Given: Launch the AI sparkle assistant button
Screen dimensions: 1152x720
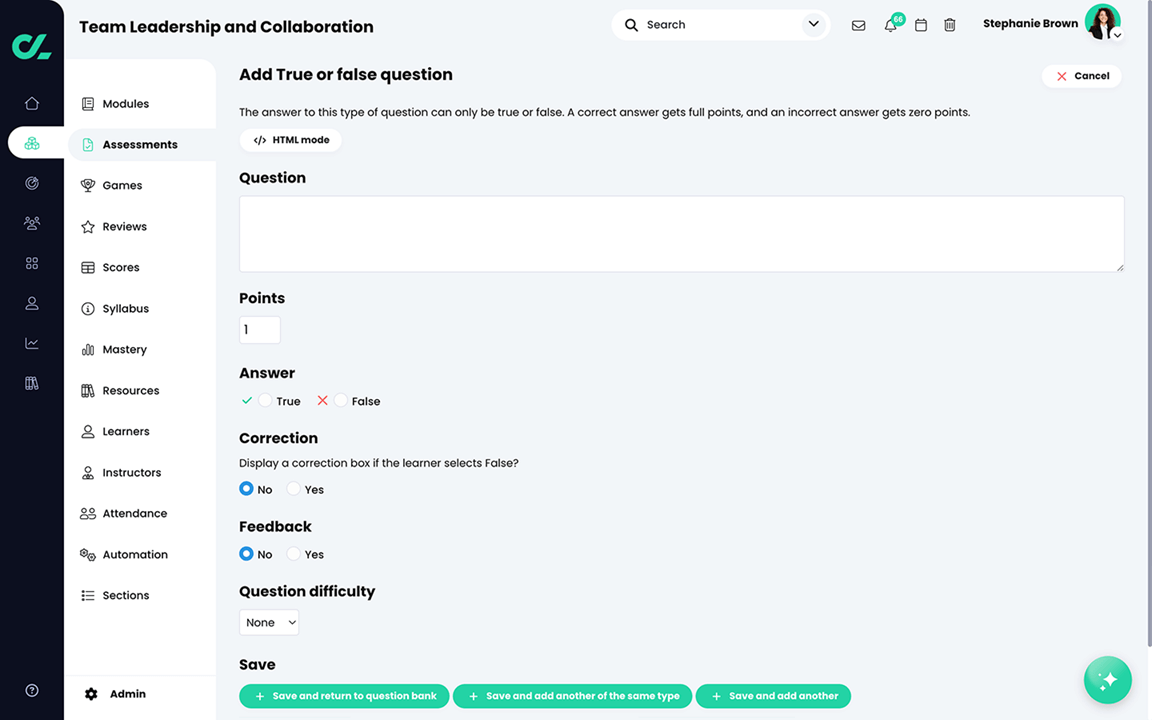Looking at the screenshot, I should tap(1107, 680).
